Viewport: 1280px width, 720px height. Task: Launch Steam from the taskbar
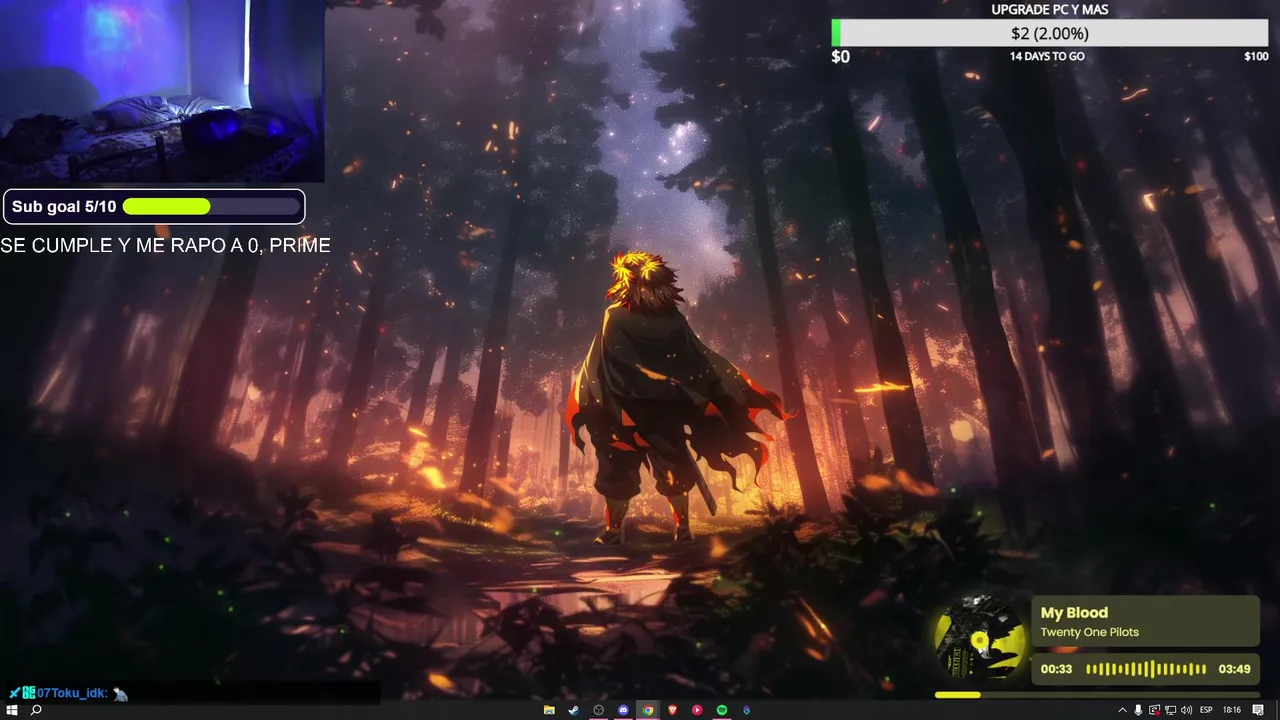pyautogui.click(x=573, y=710)
